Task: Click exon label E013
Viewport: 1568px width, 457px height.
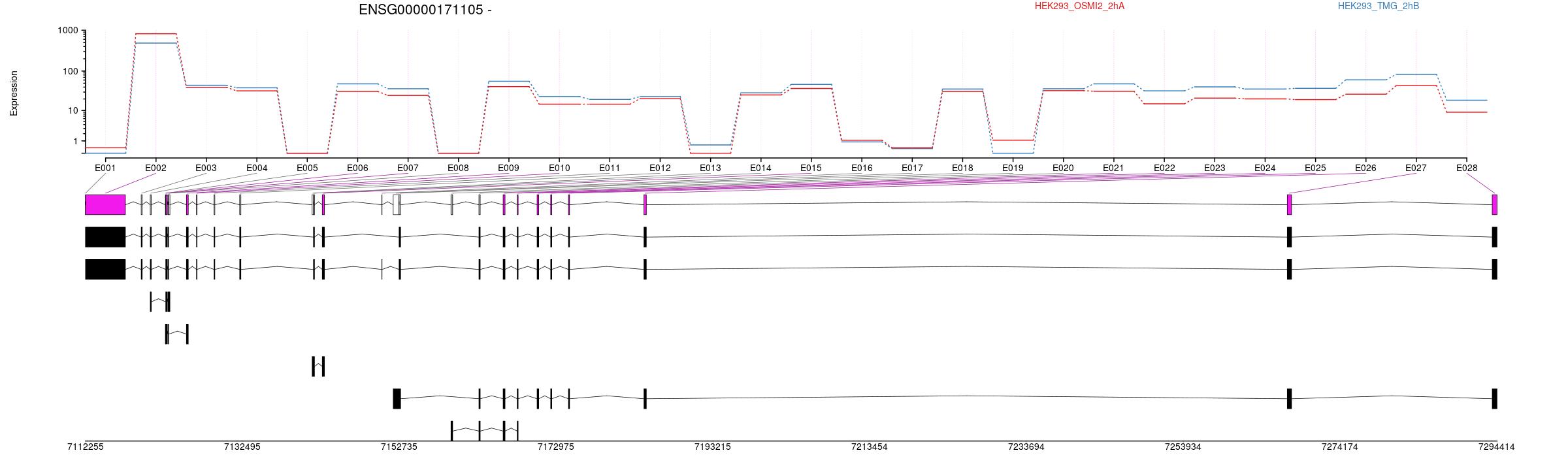Action: click(x=710, y=168)
